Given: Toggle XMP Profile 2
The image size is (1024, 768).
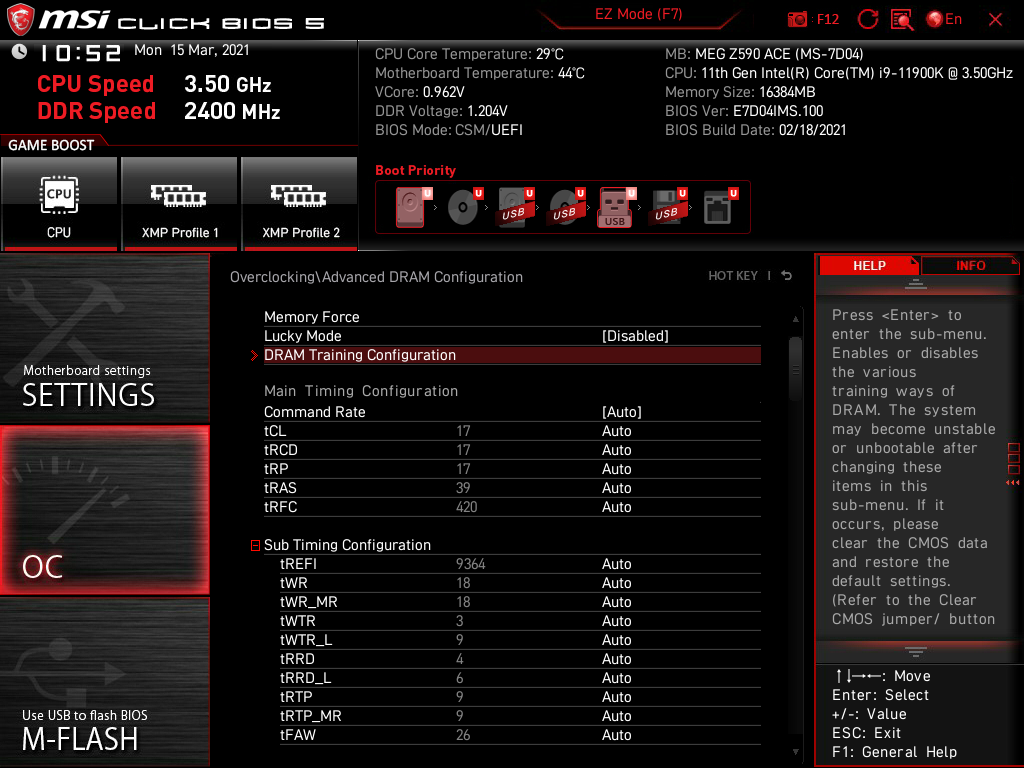Looking at the screenshot, I should [300, 204].
